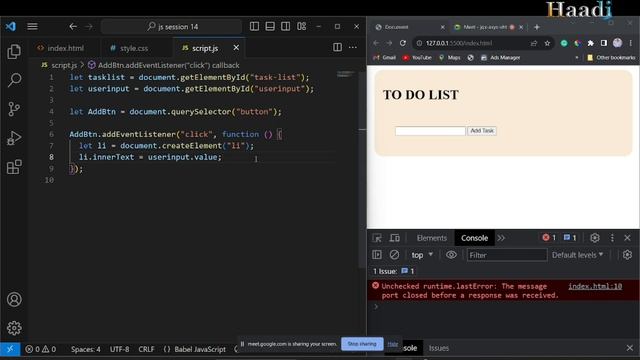Clear the console
The height and width of the screenshot is (360, 640).
[x=394, y=255]
